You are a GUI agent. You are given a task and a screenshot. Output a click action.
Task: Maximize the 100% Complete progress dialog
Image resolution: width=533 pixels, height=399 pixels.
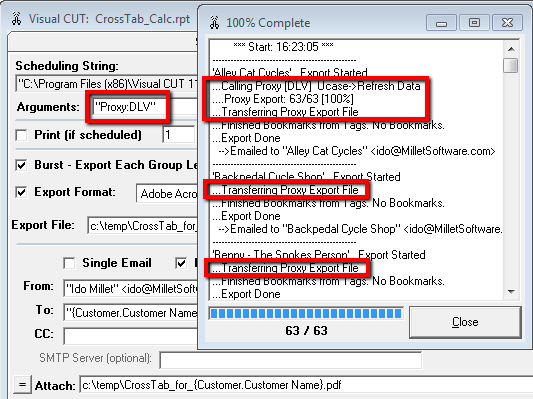pos(474,23)
